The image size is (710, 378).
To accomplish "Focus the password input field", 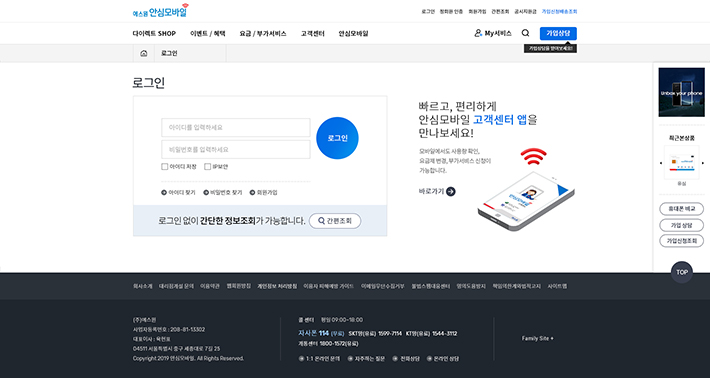I will 236,149.
